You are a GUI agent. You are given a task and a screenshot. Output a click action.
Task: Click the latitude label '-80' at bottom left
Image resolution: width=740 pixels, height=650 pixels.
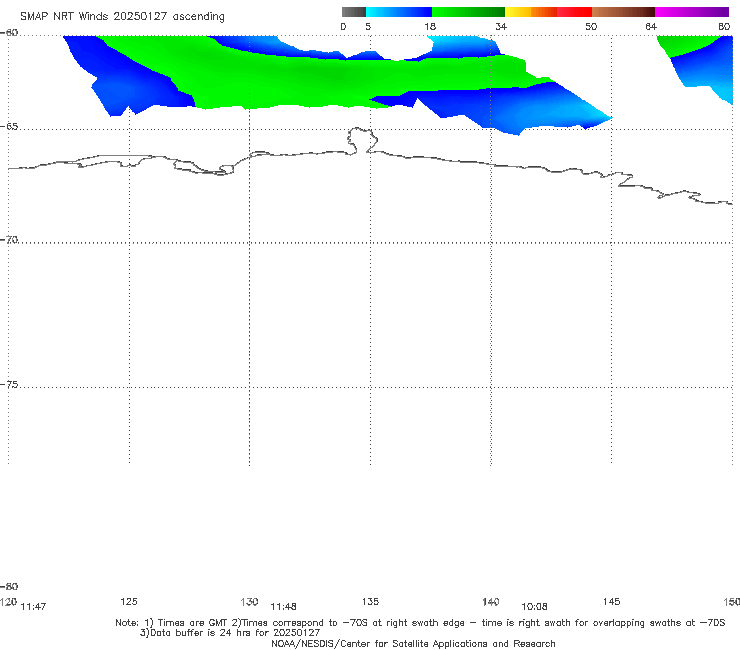9,586
